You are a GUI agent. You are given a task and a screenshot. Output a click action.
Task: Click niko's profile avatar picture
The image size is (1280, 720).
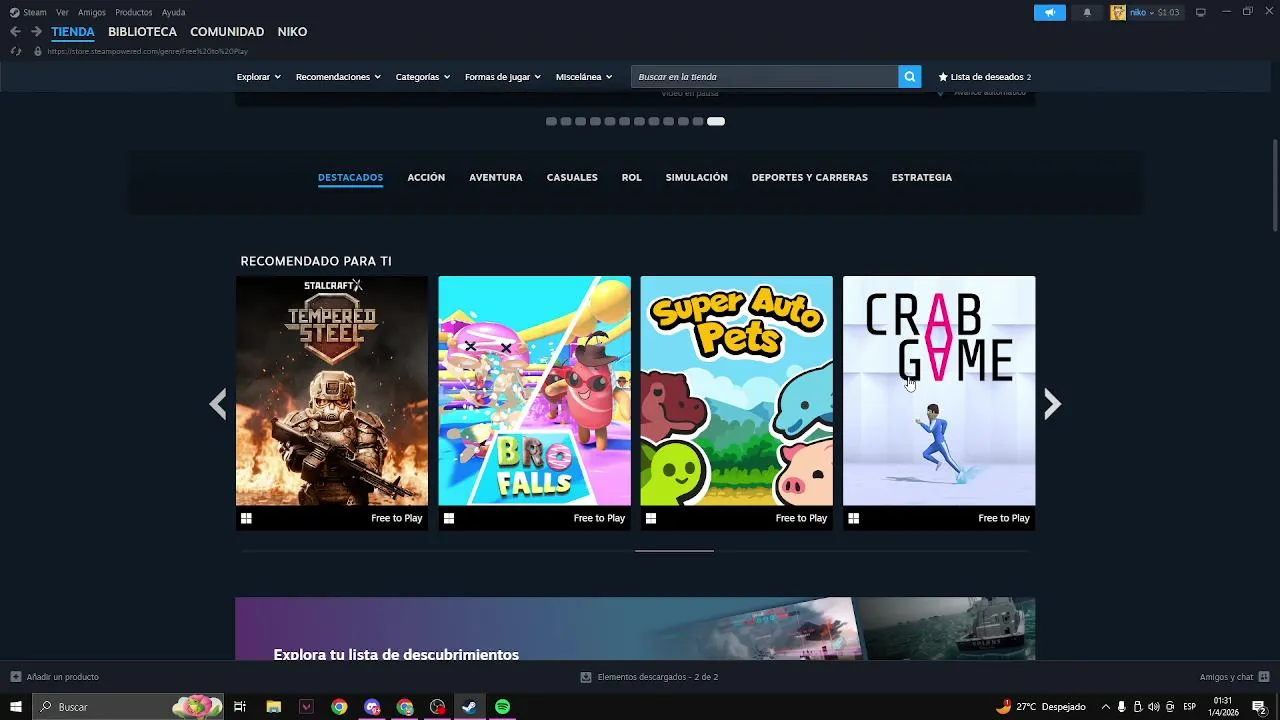[x=1118, y=12]
